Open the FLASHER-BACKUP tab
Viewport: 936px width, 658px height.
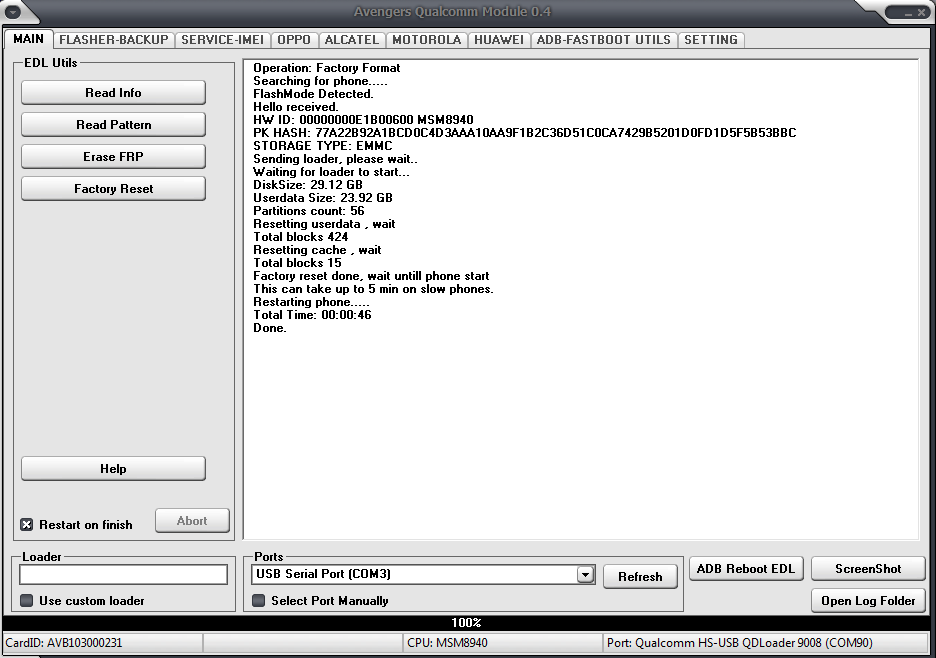(113, 39)
